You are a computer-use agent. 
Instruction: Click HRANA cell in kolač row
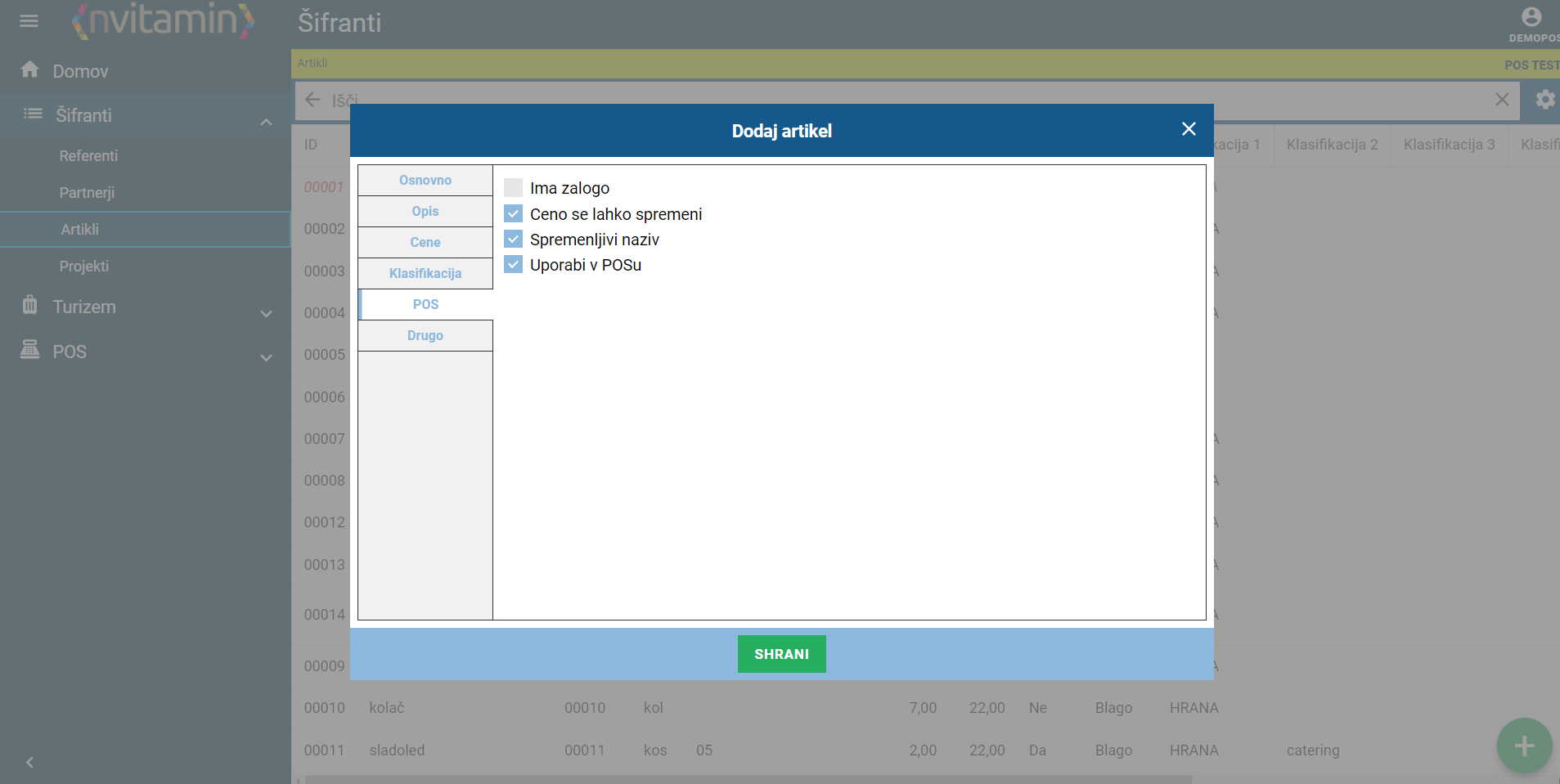(1194, 708)
